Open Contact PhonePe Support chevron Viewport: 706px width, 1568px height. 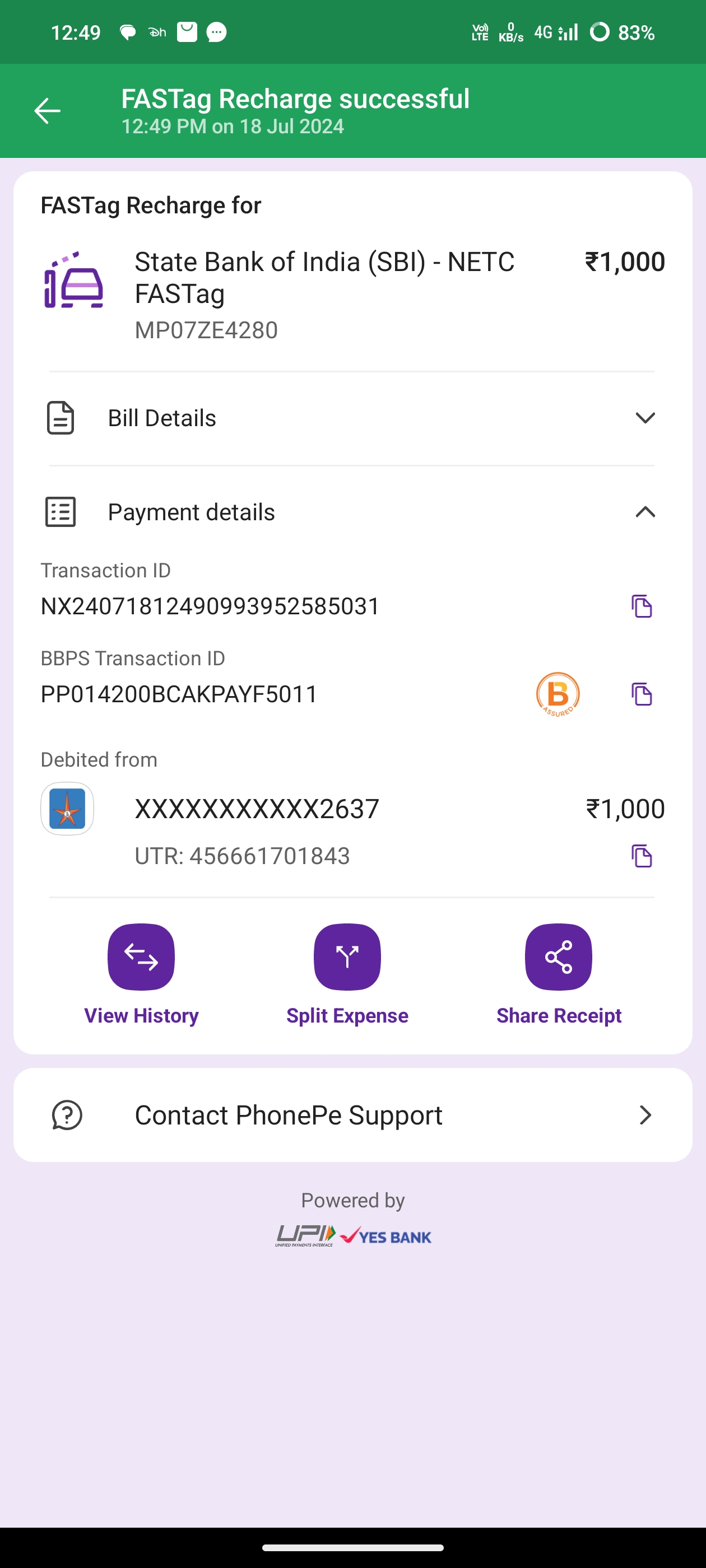(x=645, y=1115)
